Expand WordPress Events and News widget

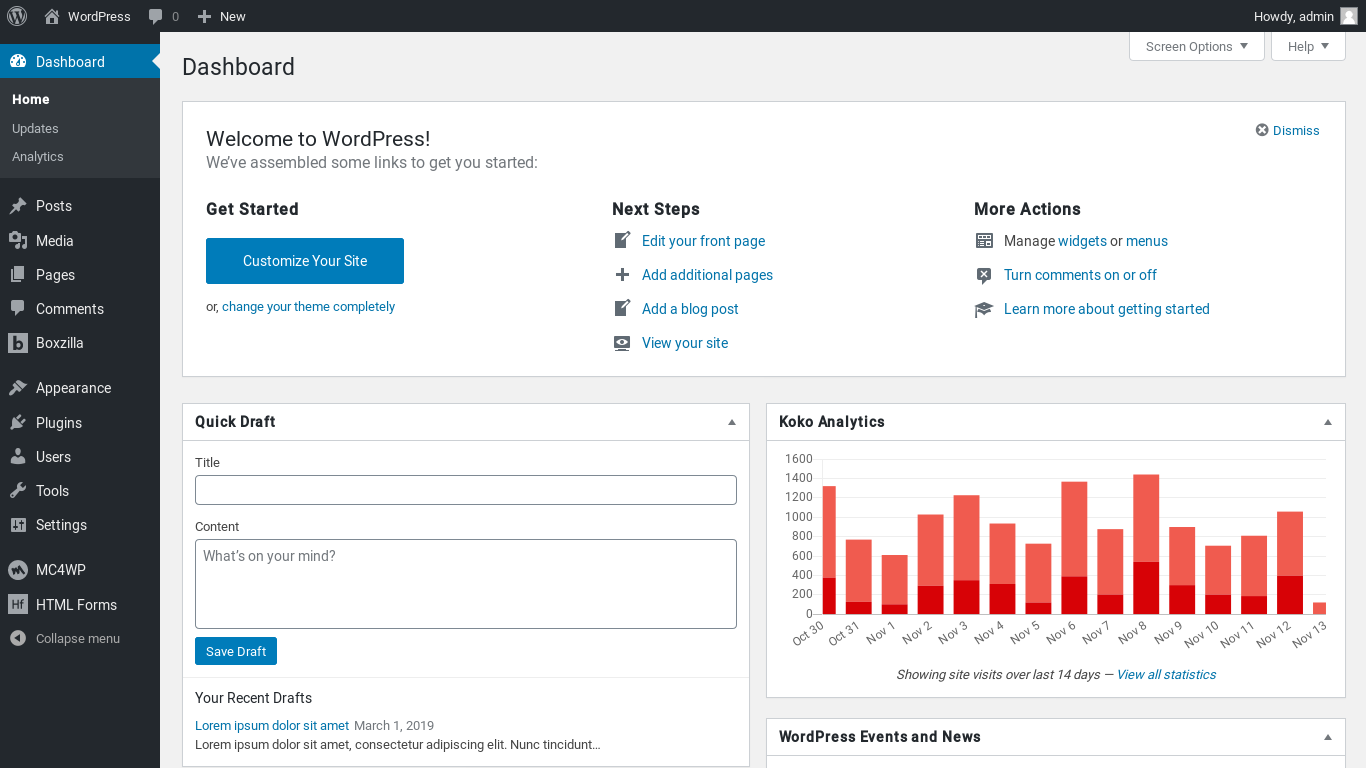[1328, 736]
